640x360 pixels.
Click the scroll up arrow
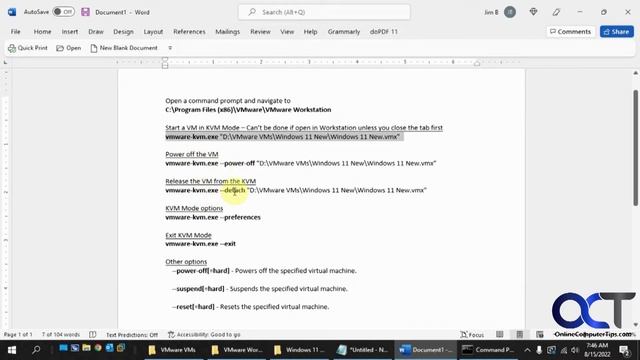(x=636, y=73)
